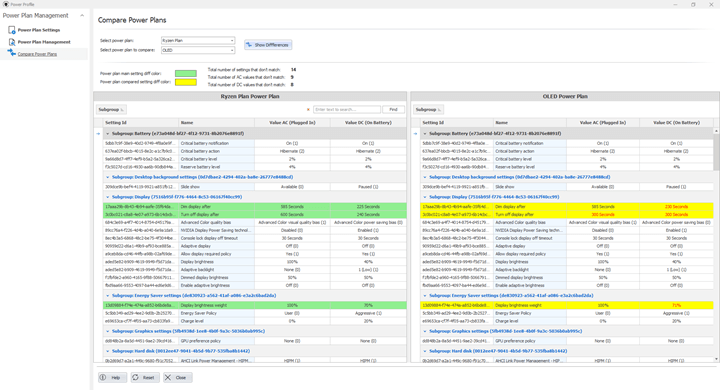
Task: Collapse Energy Saver settings subgroup in Ryzen pane
Action: (x=108, y=295)
